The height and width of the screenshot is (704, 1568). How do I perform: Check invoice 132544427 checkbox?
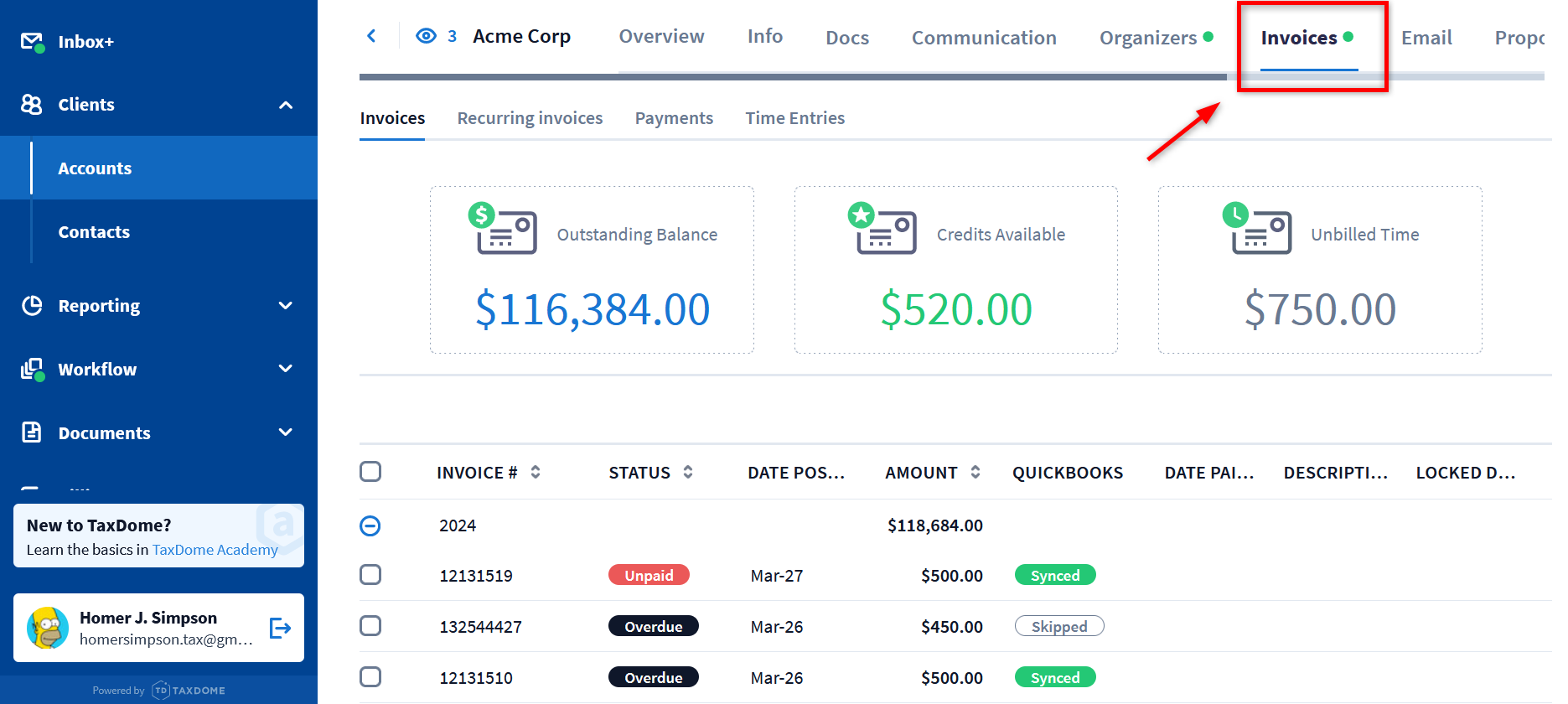[x=370, y=626]
